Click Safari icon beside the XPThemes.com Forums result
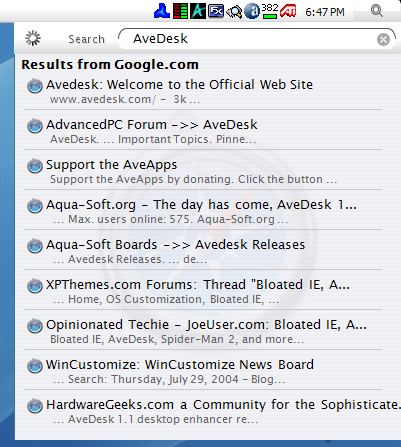 (35, 286)
